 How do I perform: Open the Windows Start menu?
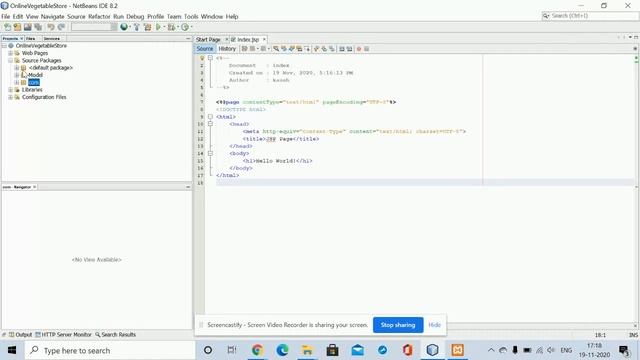12,350
